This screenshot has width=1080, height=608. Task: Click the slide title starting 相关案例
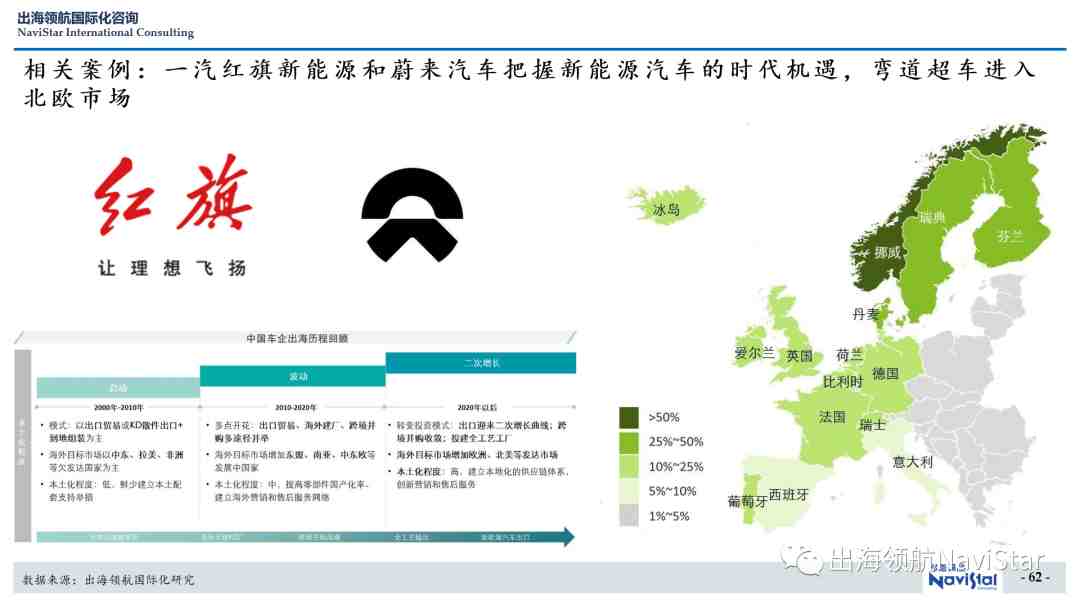click(530, 83)
